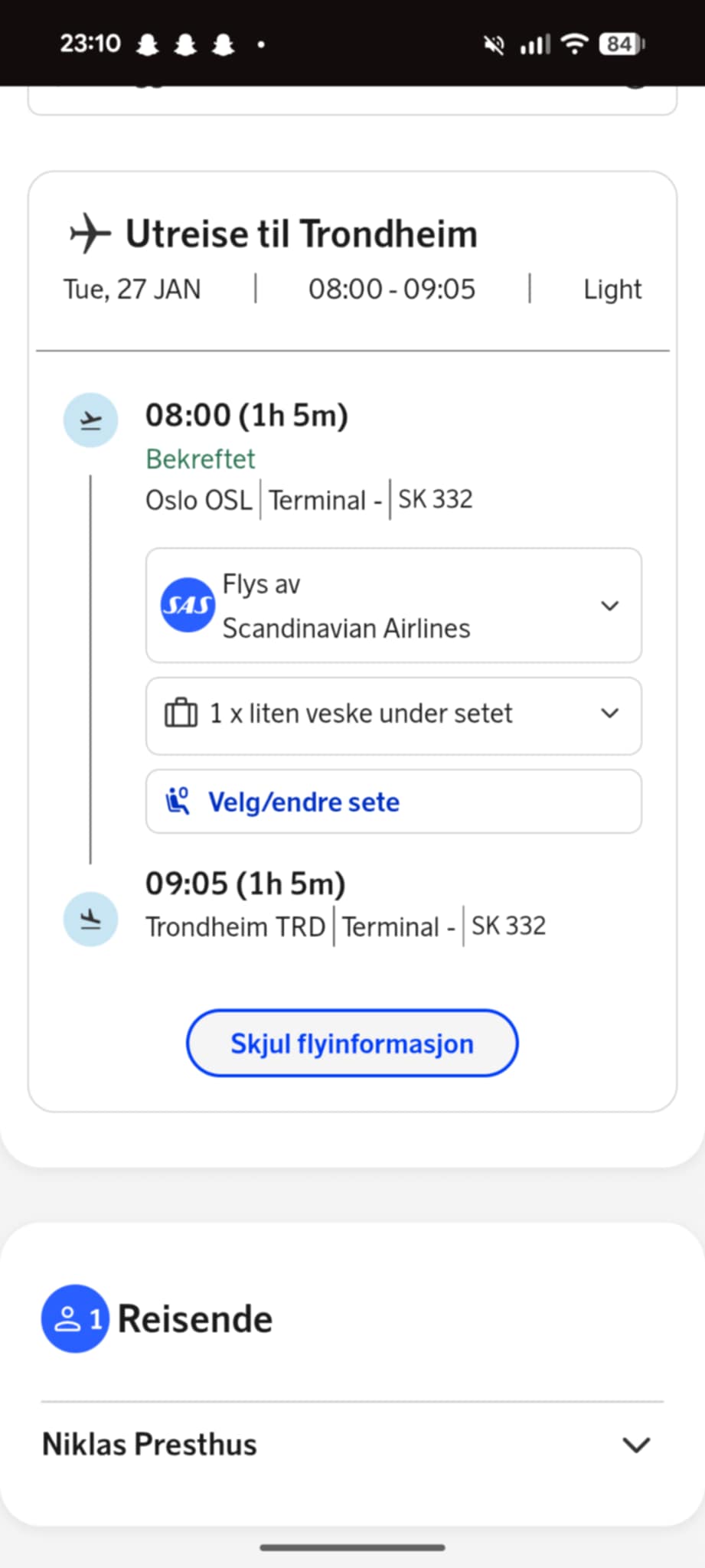
Task: Tap the muted bell status icon
Action: pyautogui.click(x=494, y=45)
